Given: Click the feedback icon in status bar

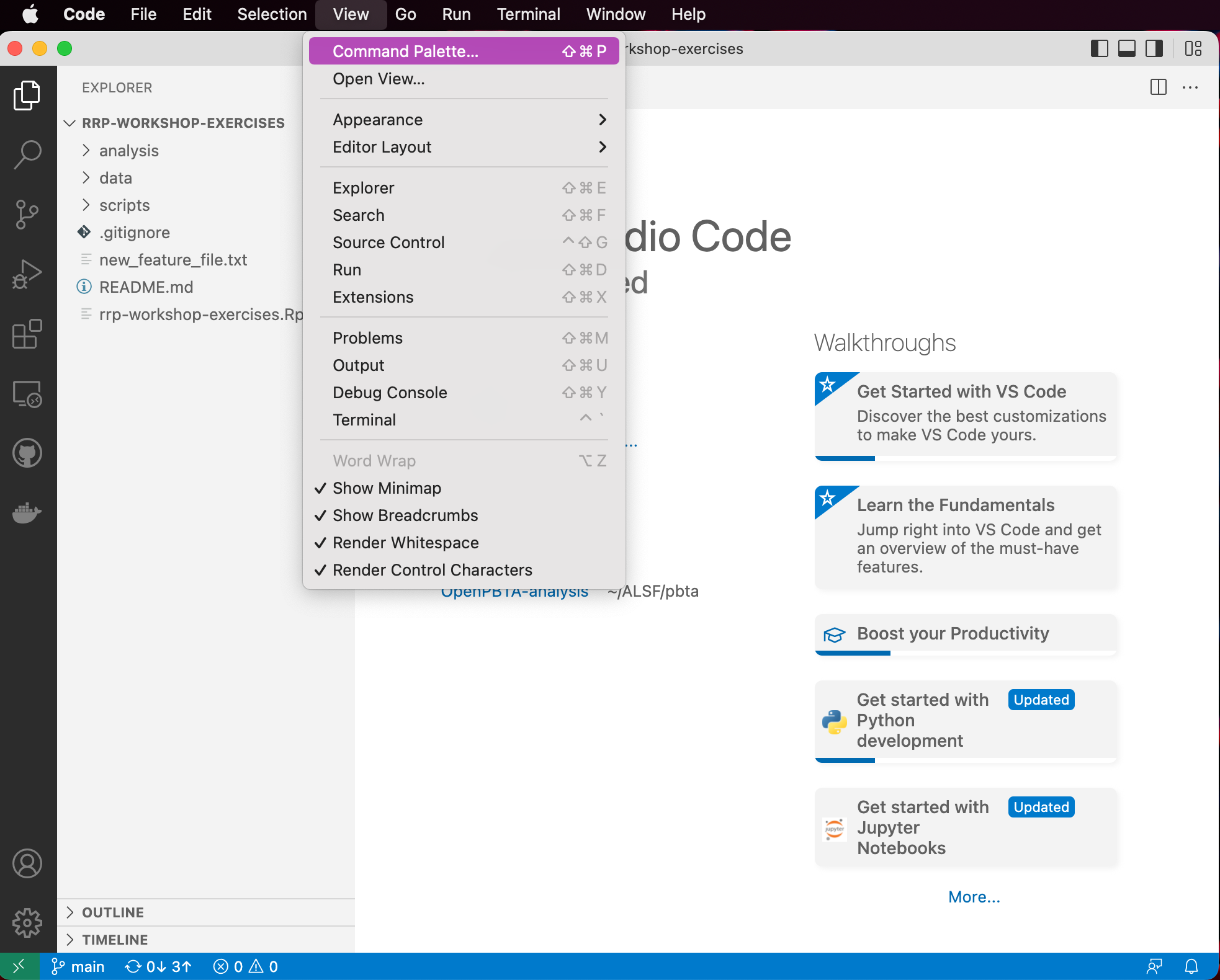Looking at the screenshot, I should pos(1154,966).
